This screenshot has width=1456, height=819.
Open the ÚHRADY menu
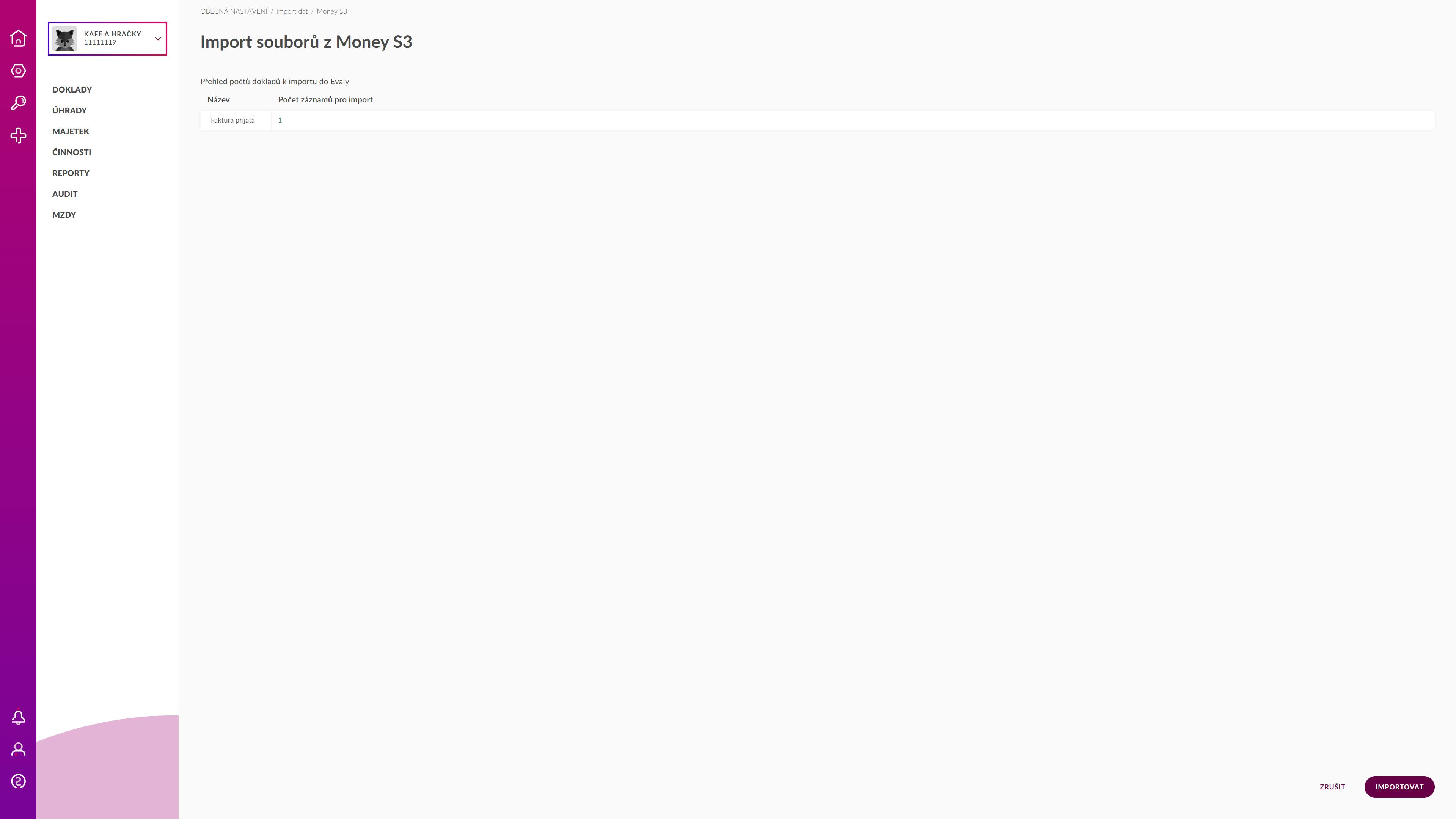pyautogui.click(x=69, y=111)
